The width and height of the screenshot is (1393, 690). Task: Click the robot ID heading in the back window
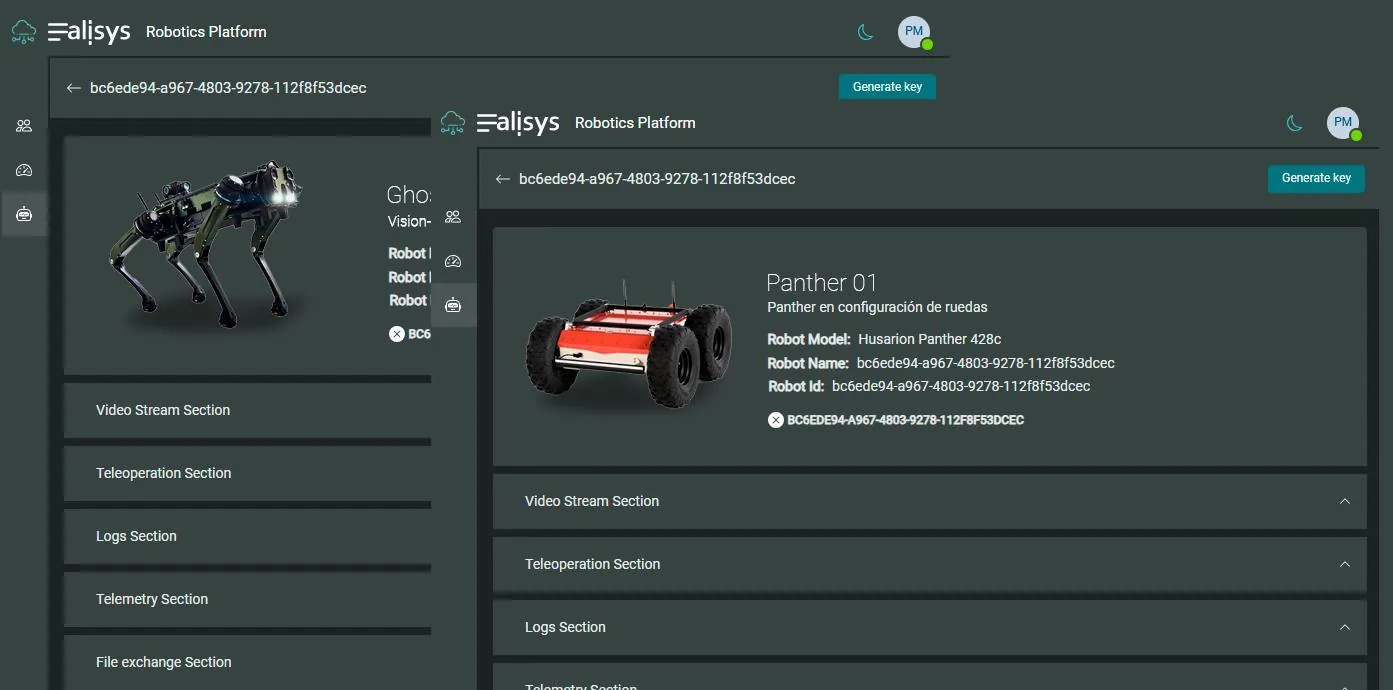(x=228, y=88)
